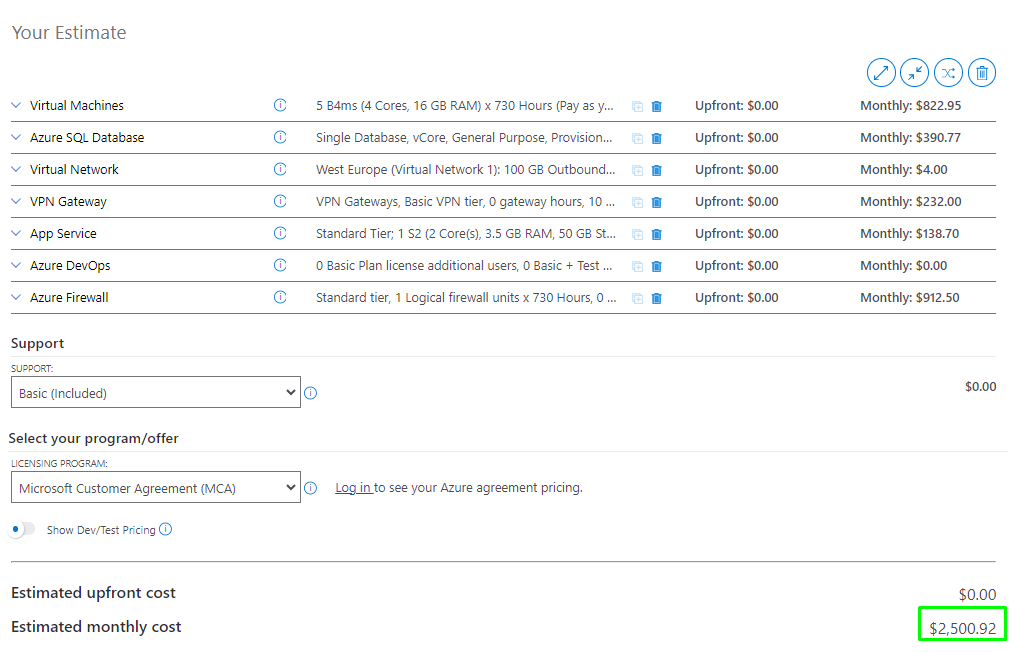Open info icon next to Show Dev/Test Pricing
Viewport: 1012px width, 652px height.
tap(166, 529)
